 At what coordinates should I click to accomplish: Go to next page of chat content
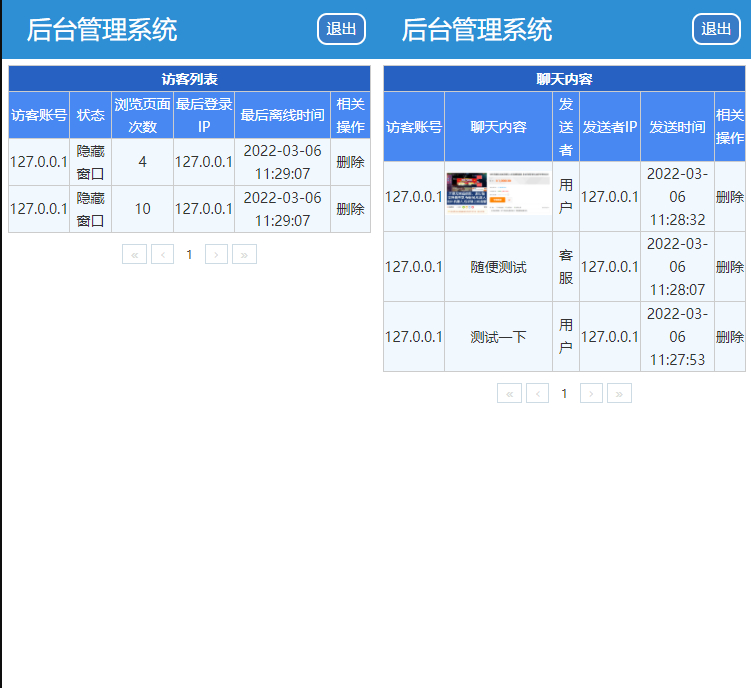point(591,393)
